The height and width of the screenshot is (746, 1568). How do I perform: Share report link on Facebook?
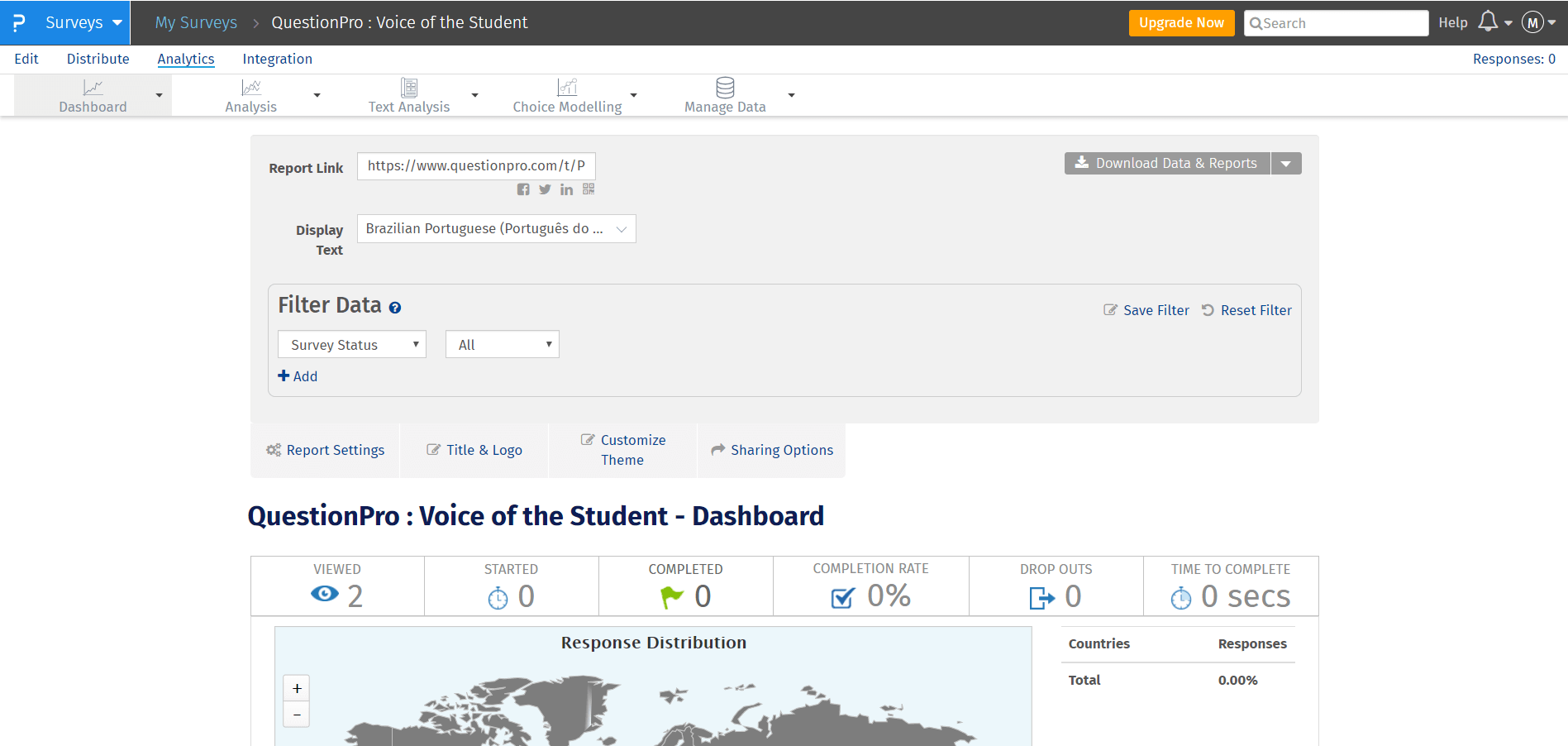(x=523, y=189)
